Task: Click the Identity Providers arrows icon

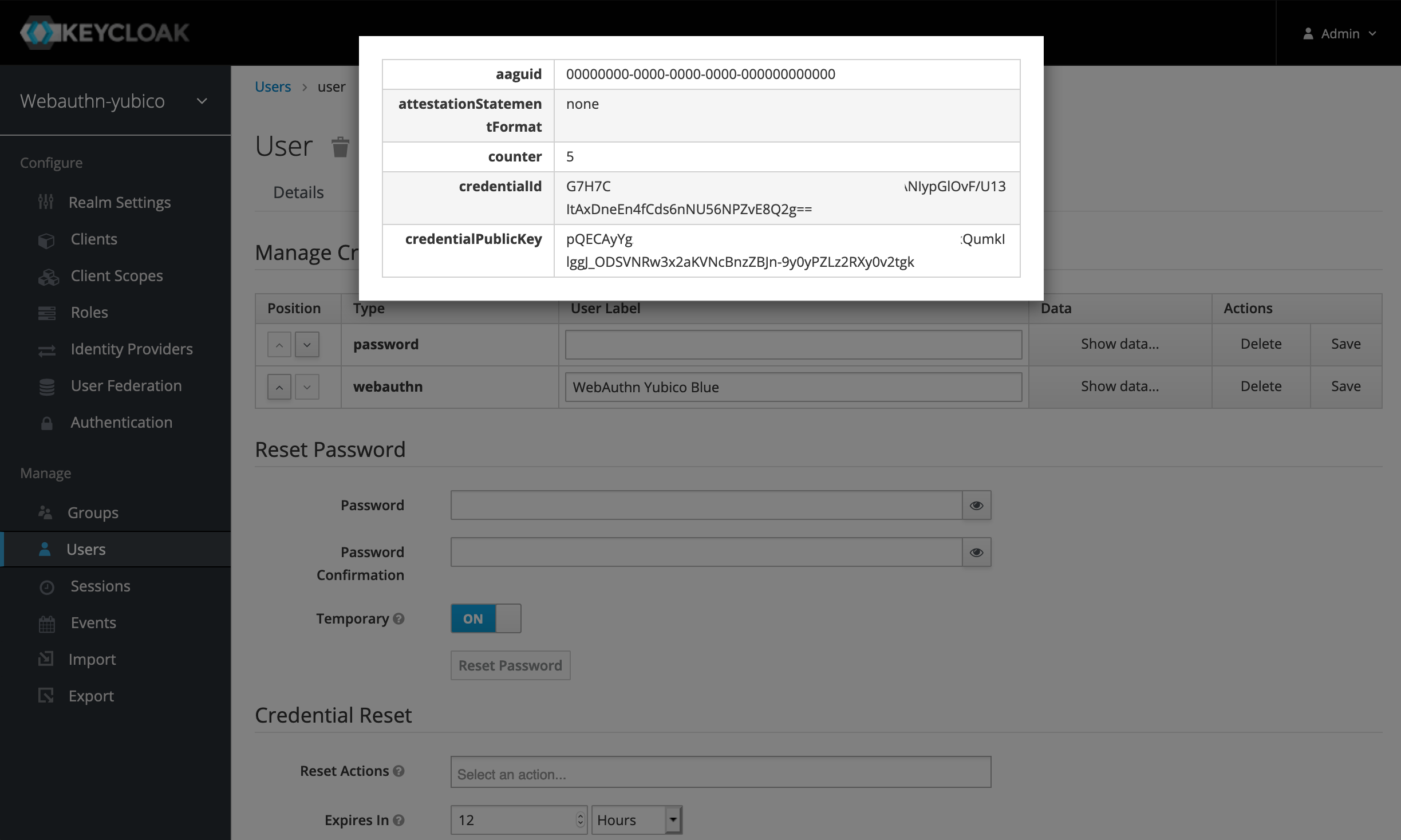Action: 47,349
